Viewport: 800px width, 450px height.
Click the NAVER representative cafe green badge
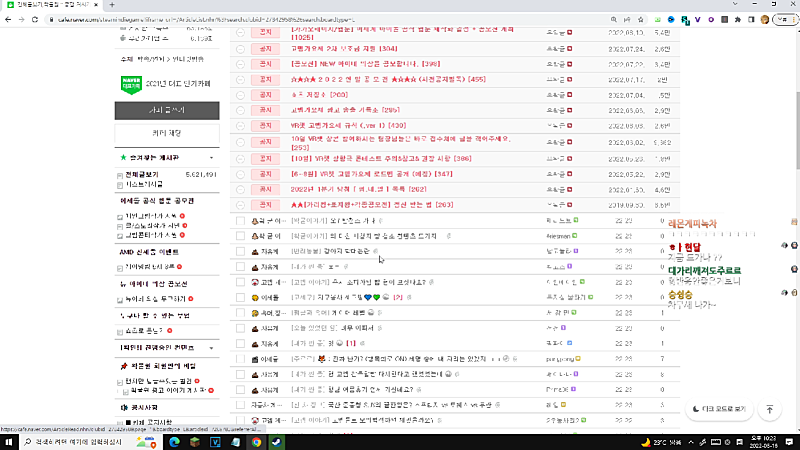(x=131, y=85)
